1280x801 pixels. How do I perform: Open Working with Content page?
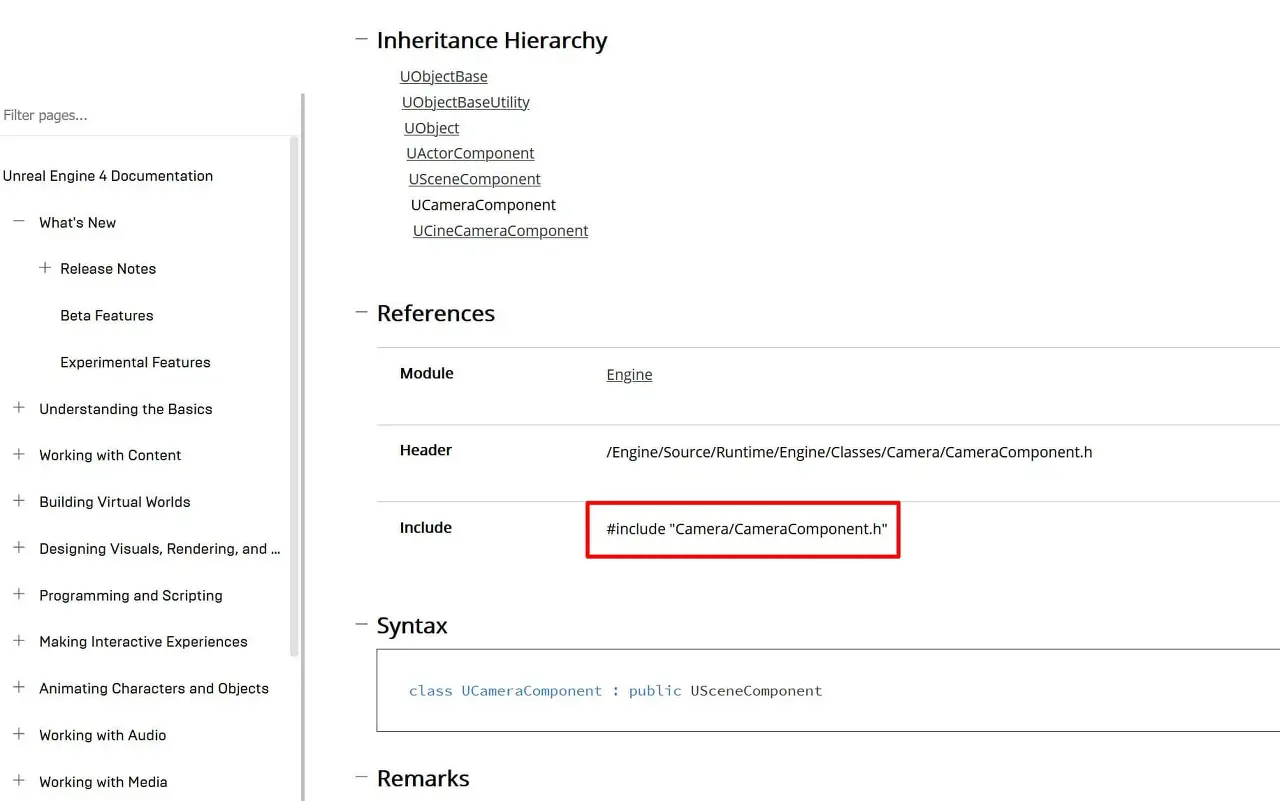click(110, 455)
